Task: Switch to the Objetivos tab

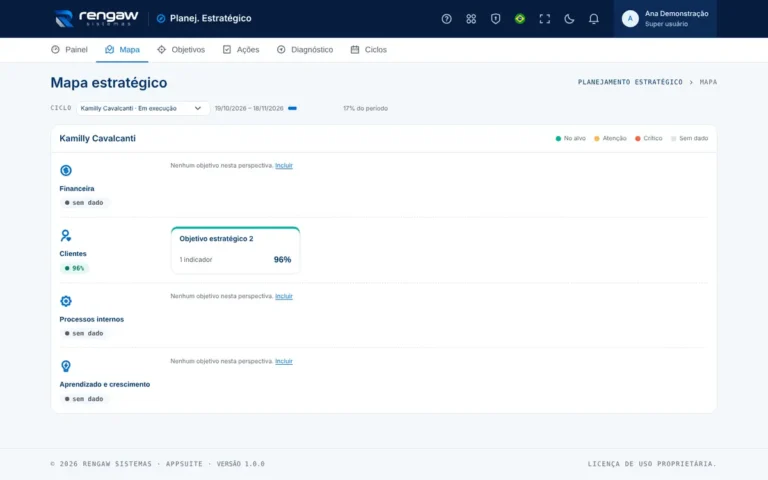Action: [181, 49]
